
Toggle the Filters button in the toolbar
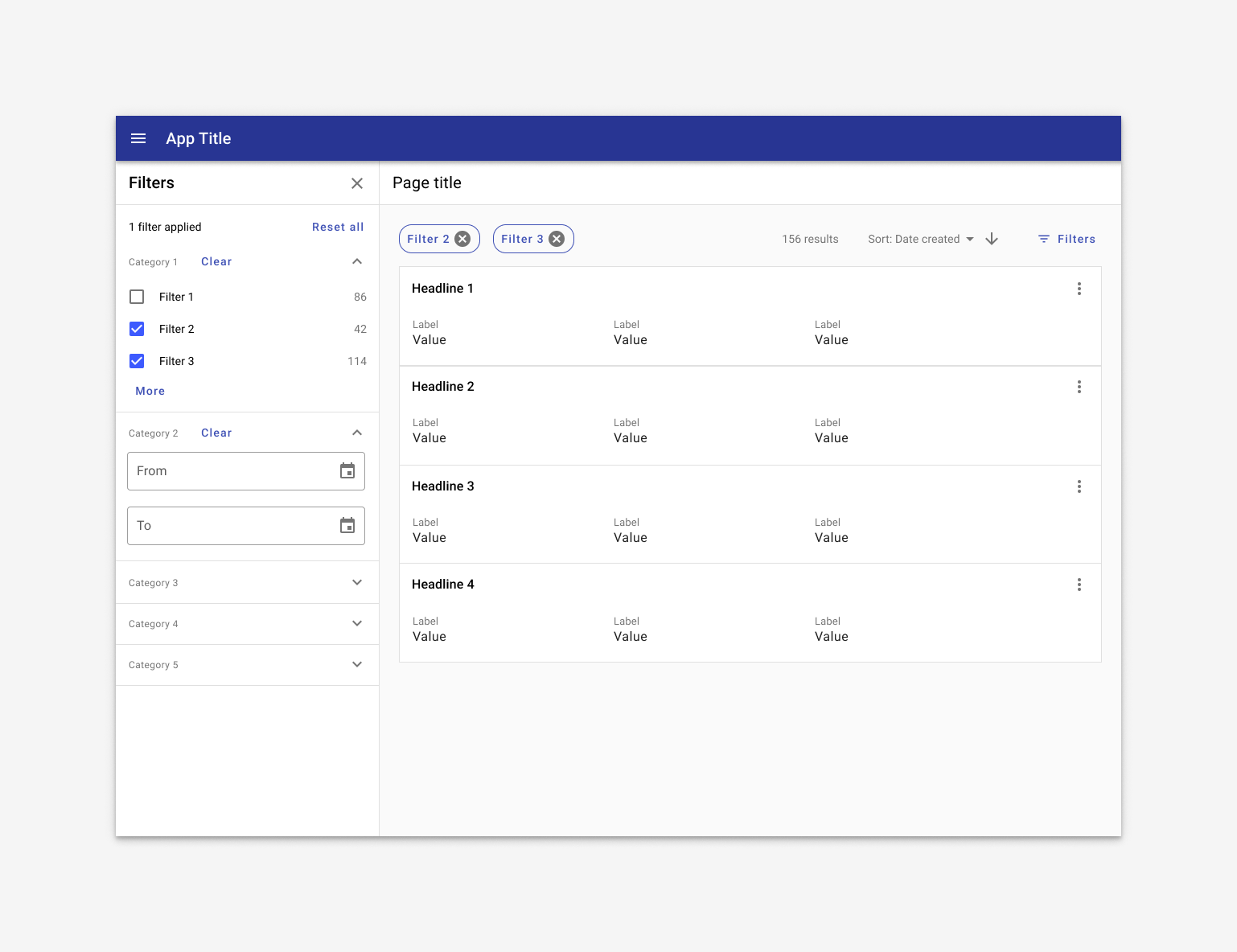pyautogui.click(x=1066, y=239)
